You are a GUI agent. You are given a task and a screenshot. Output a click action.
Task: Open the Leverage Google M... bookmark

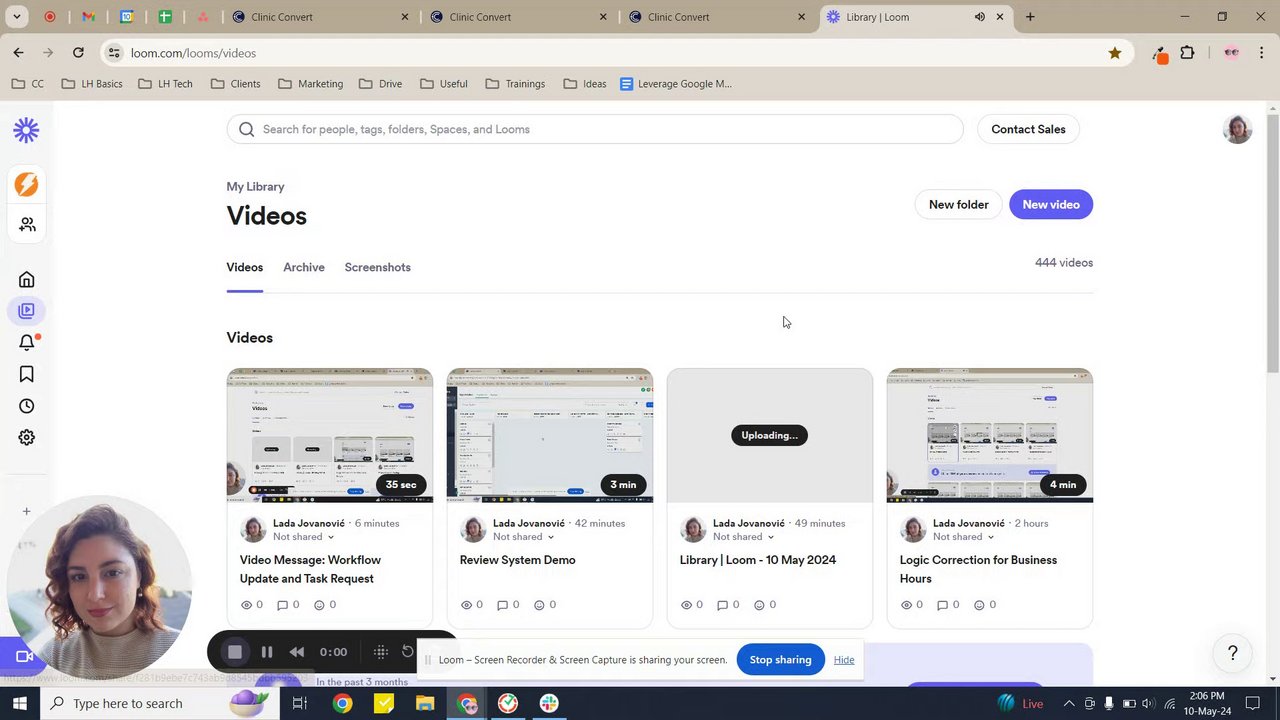676,84
